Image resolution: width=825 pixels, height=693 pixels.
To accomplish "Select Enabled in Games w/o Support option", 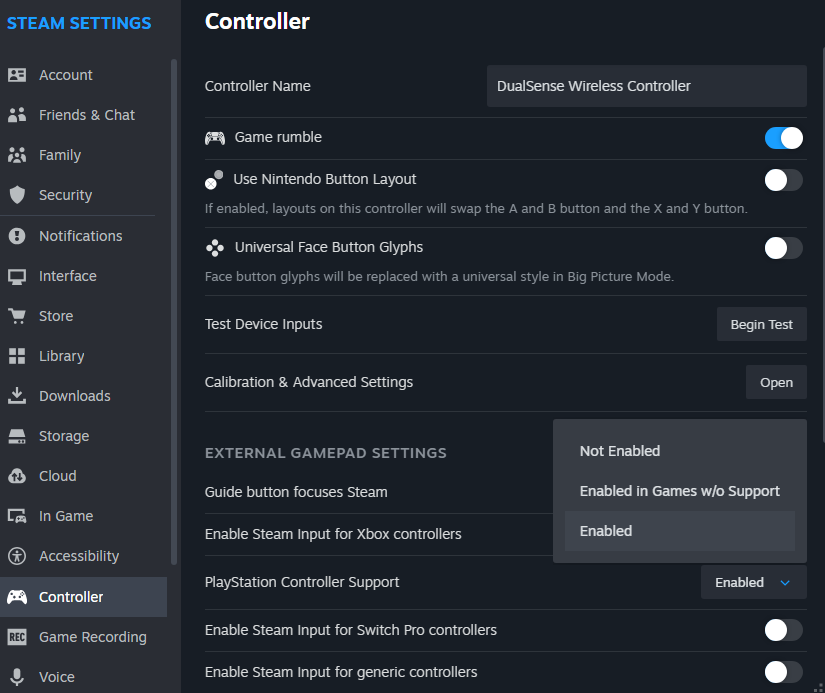I will click(679, 491).
